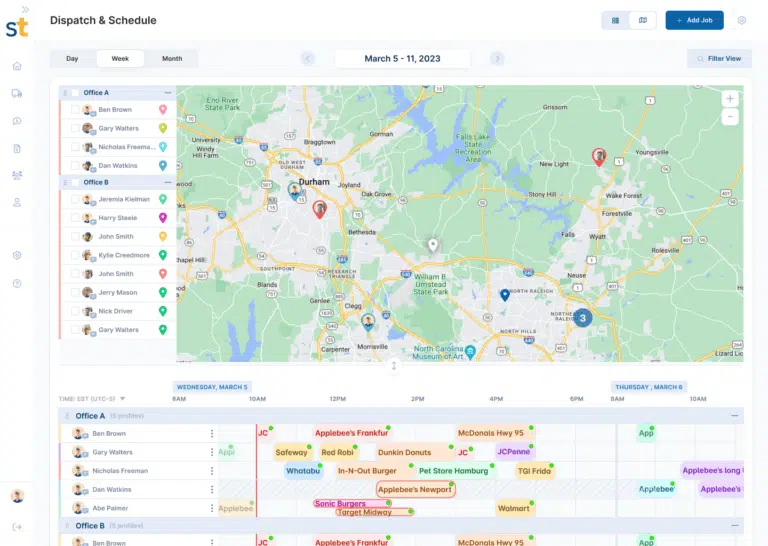
Task: Collapse Office A group in technician list
Action: (168, 93)
